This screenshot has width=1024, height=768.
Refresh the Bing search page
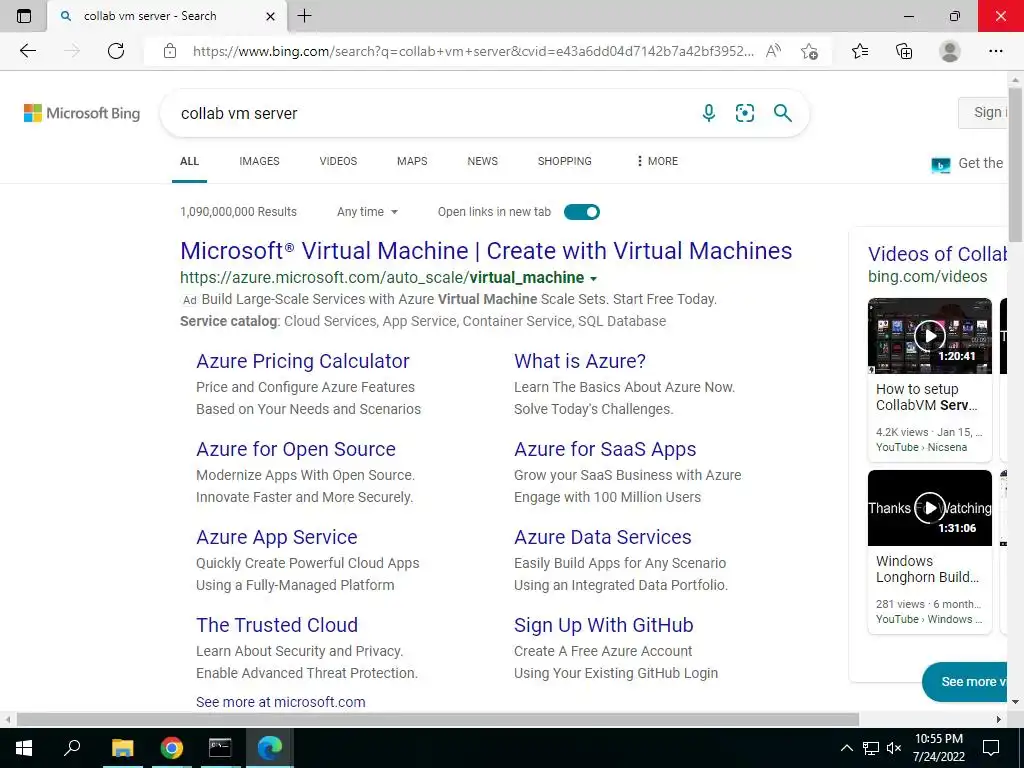coord(116,51)
